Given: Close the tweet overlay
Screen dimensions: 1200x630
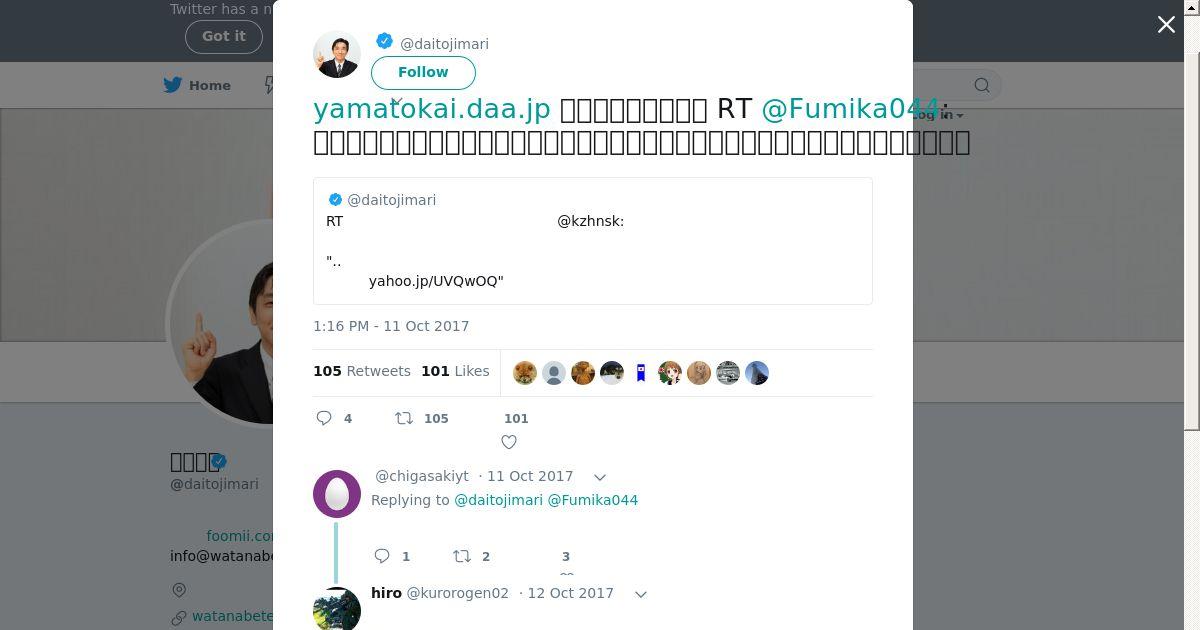Looking at the screenshot, I should [x=1166, y=25].
